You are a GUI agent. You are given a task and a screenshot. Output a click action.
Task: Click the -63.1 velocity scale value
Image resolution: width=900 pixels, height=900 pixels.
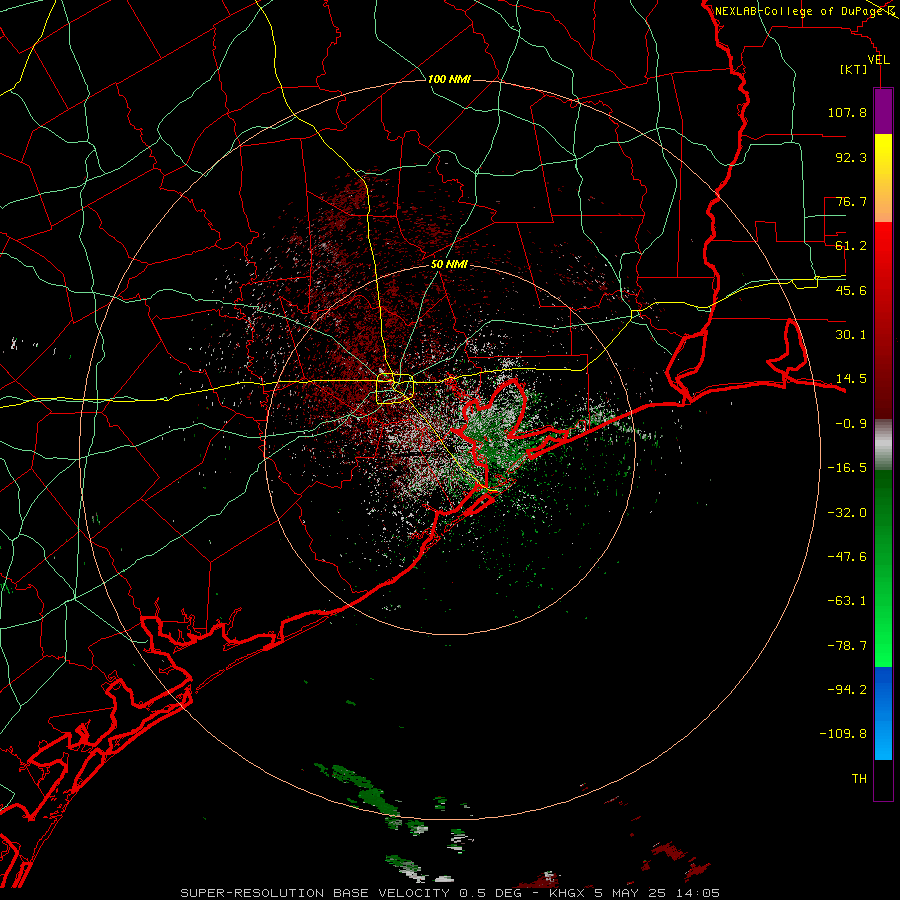[847, 601]
